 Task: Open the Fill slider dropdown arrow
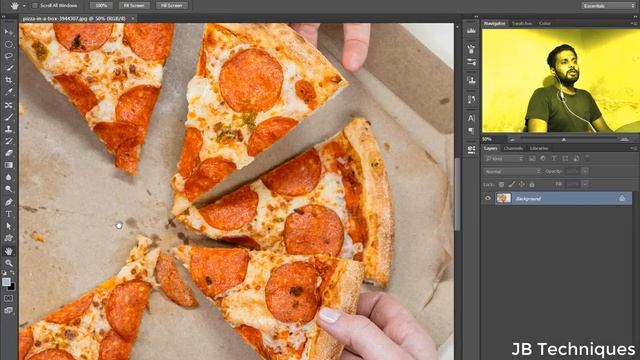coord(585,184)
